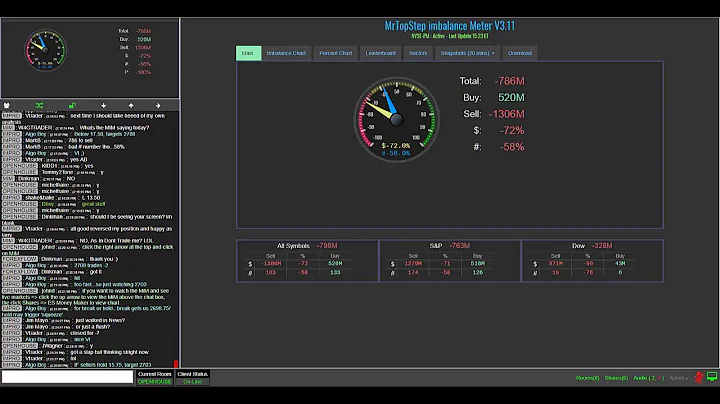The image size is (720, 404).
Task: Click the Rooms link in the bottom bar
Action: point(587,378)
